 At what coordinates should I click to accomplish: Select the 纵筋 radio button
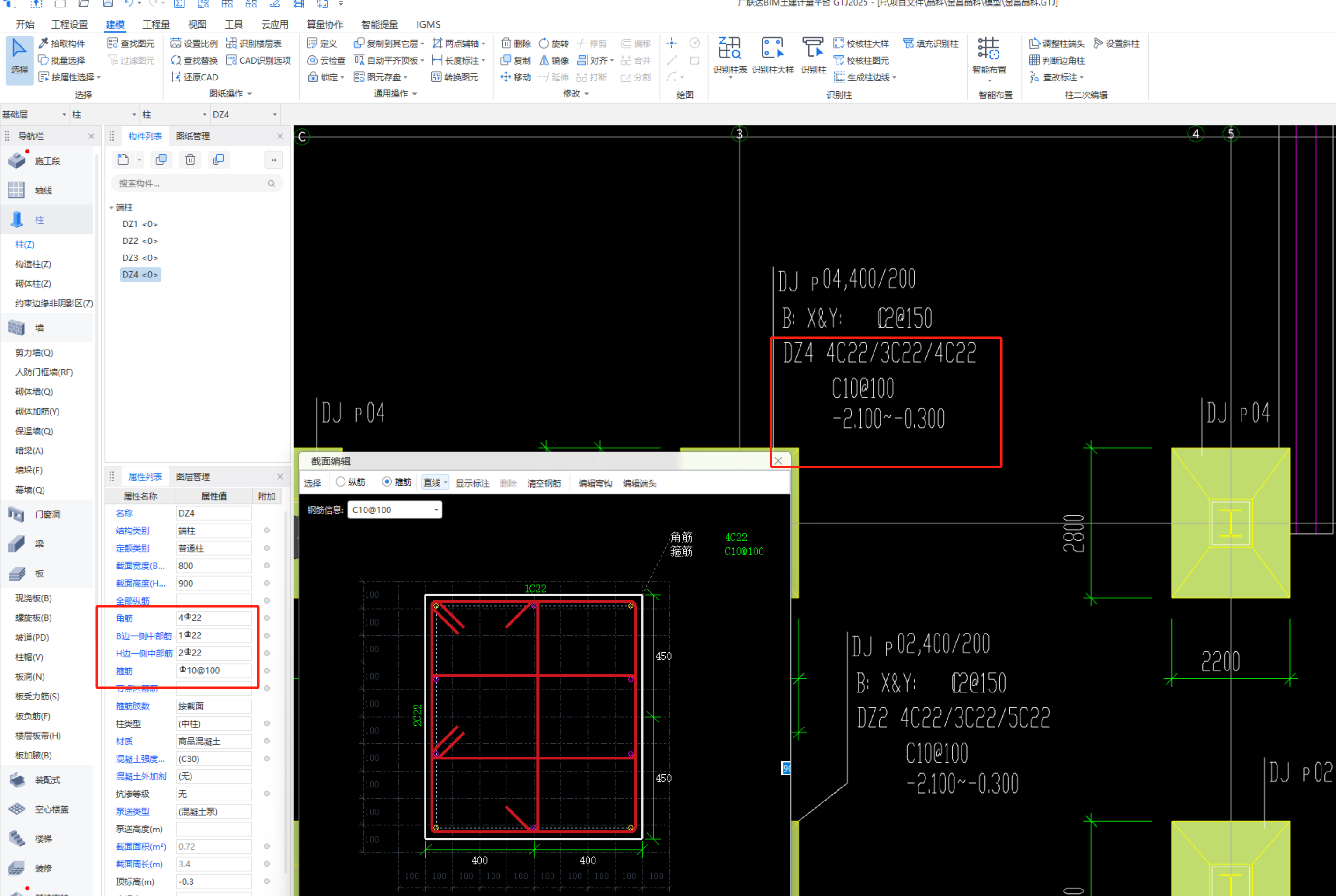pyautogui.click(x=341, y=482)
